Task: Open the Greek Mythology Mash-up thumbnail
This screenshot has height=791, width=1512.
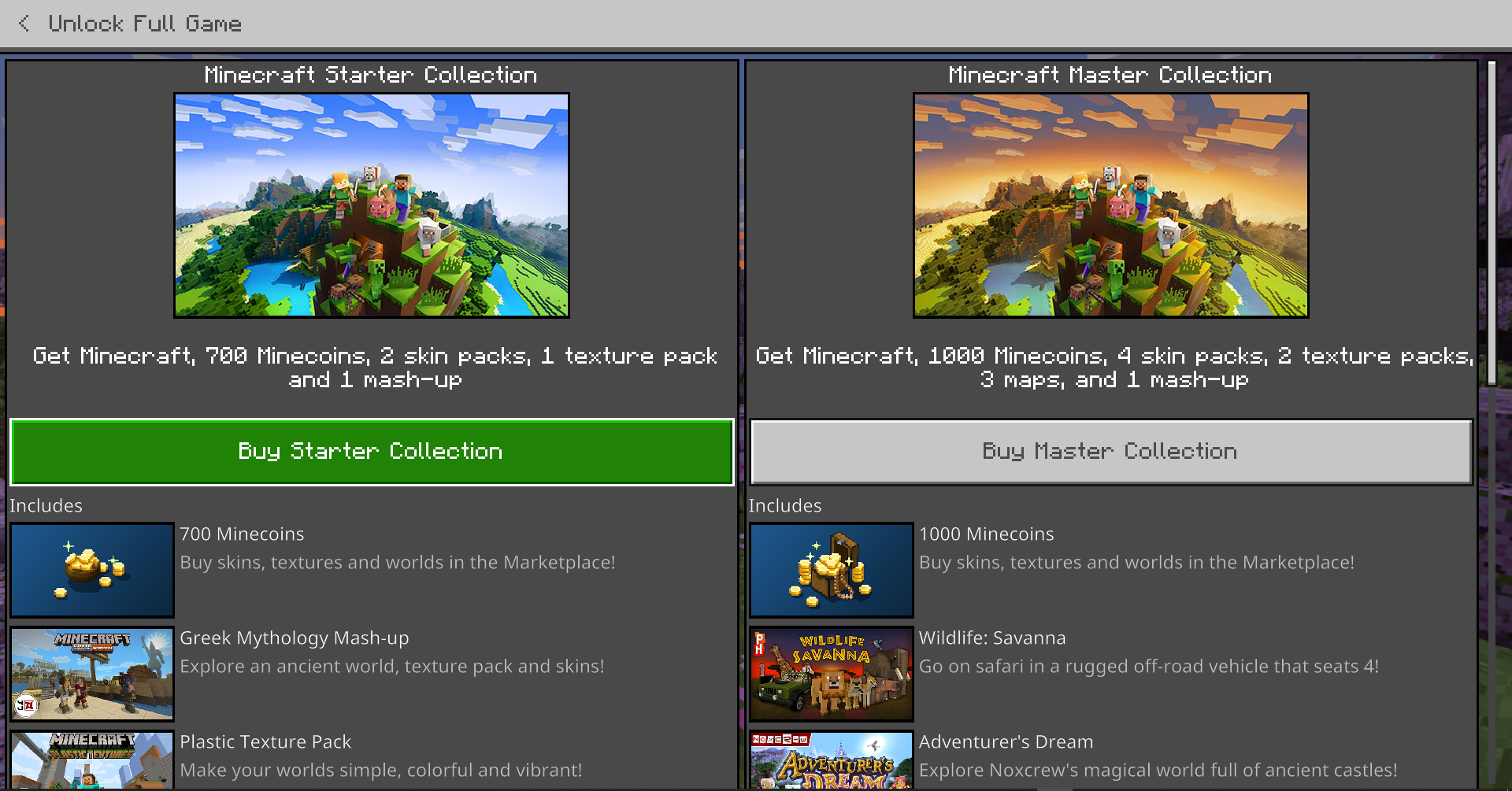Action: 92,674
